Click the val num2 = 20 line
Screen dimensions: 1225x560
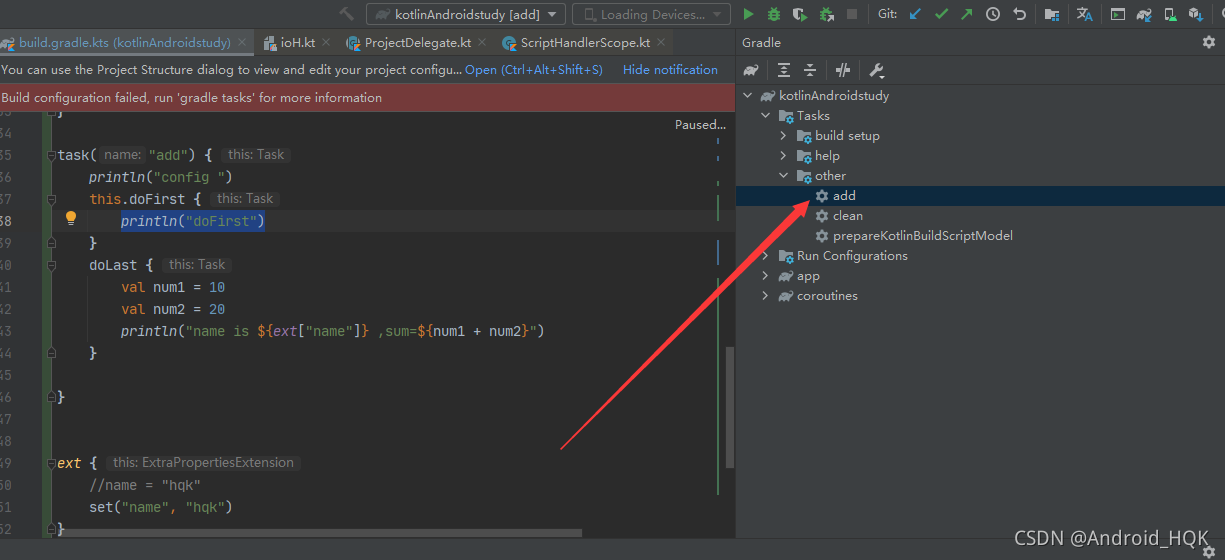(173, 309)
